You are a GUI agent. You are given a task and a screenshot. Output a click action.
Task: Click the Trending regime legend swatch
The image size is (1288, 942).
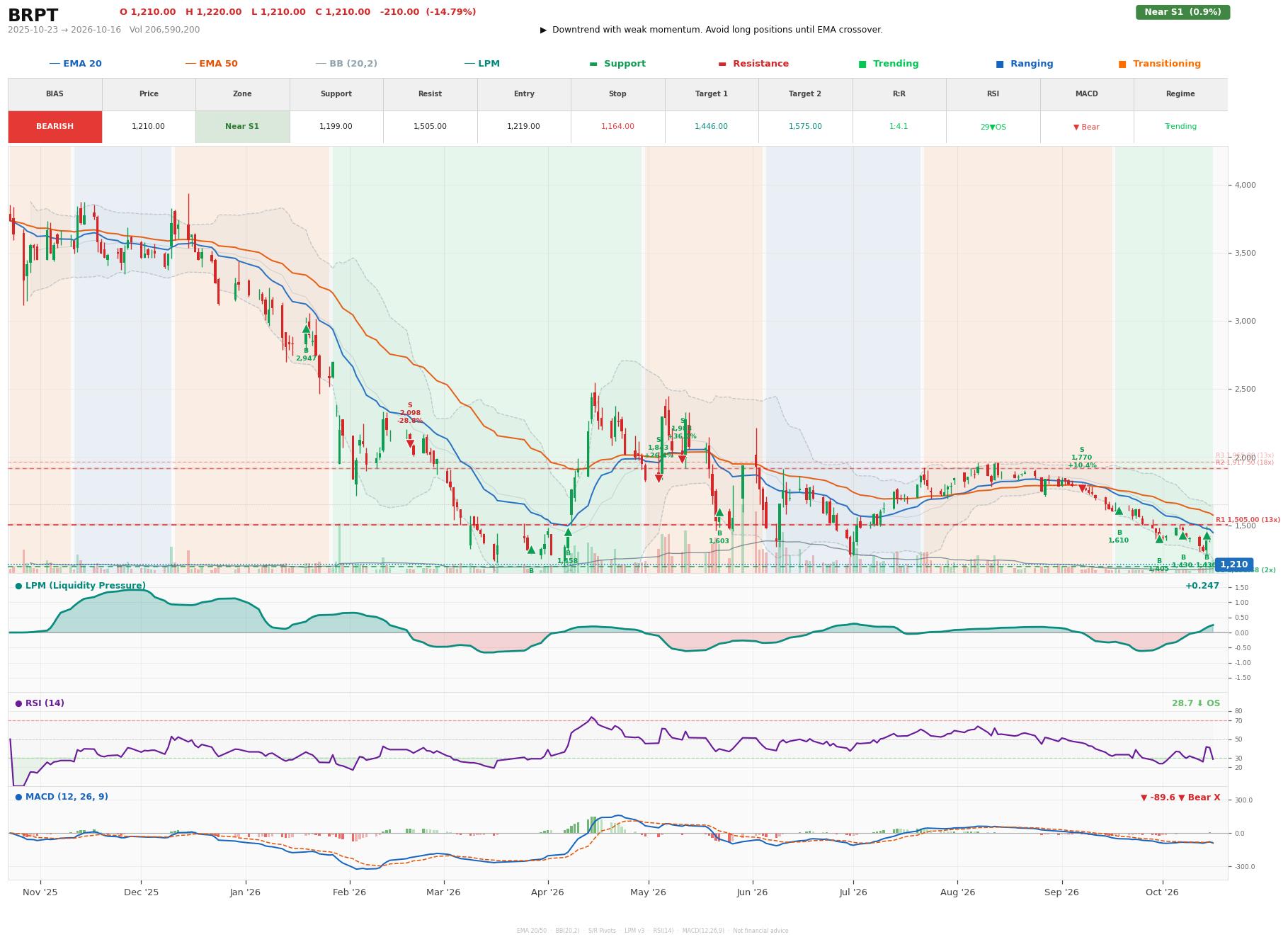pyautogui.click(x=862, y=64)
